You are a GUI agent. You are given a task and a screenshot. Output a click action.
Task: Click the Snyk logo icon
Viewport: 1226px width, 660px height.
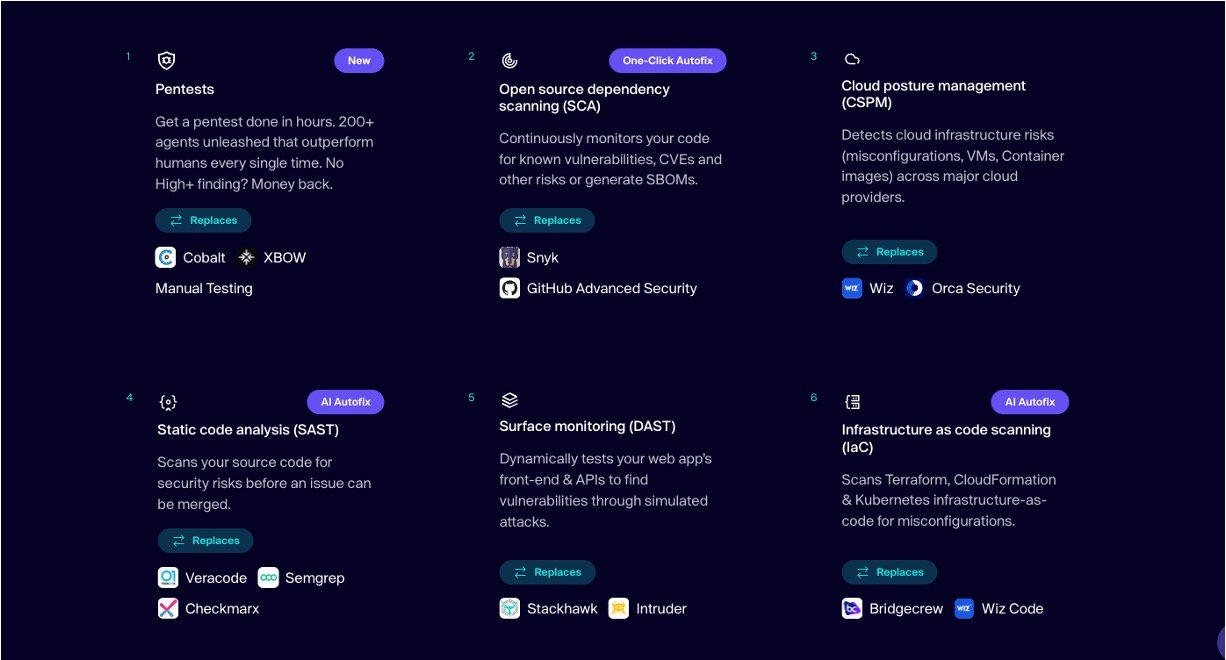510,258
